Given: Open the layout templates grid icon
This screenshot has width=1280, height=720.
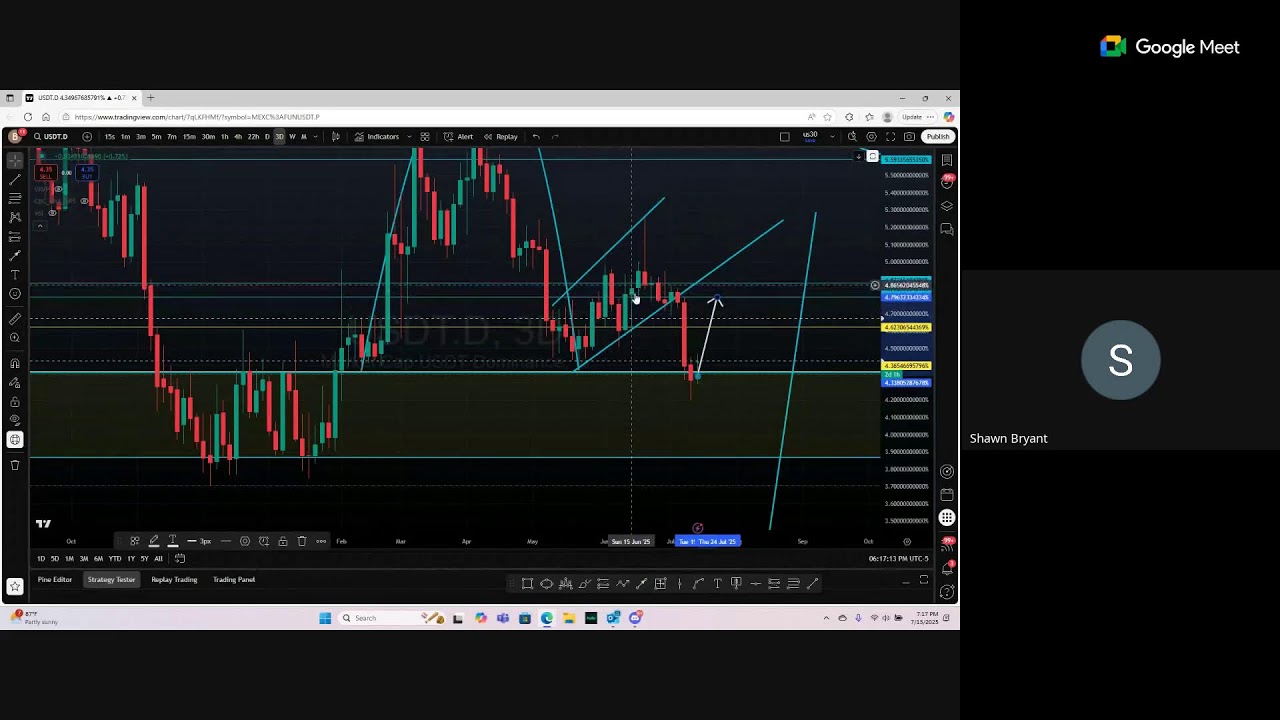Looking at the screenshot, I should click(x=425, y=137).
